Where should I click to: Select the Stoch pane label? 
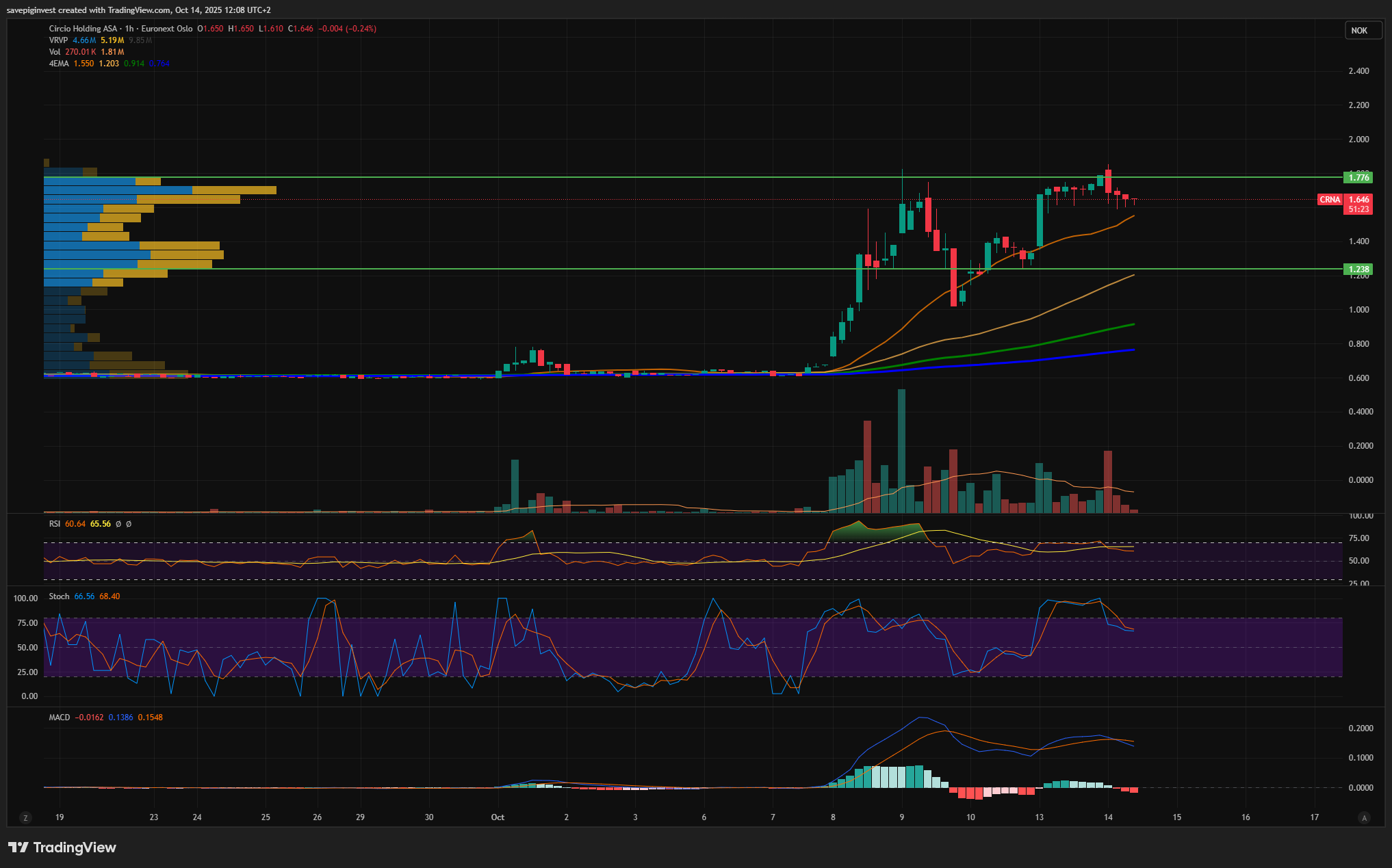point(59,596)
